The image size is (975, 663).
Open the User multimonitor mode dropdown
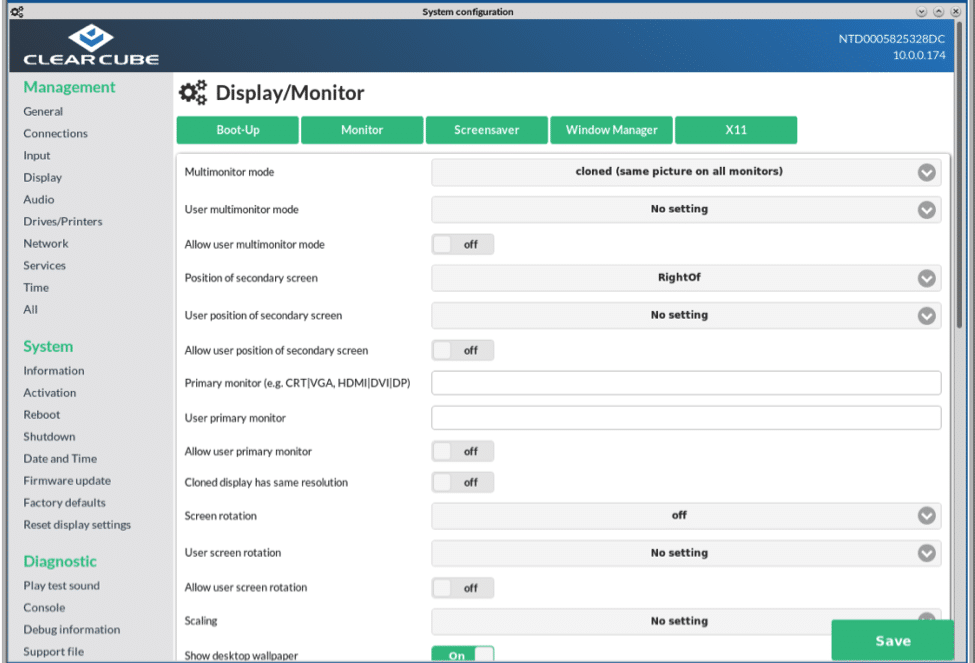[x=686, y=210]
